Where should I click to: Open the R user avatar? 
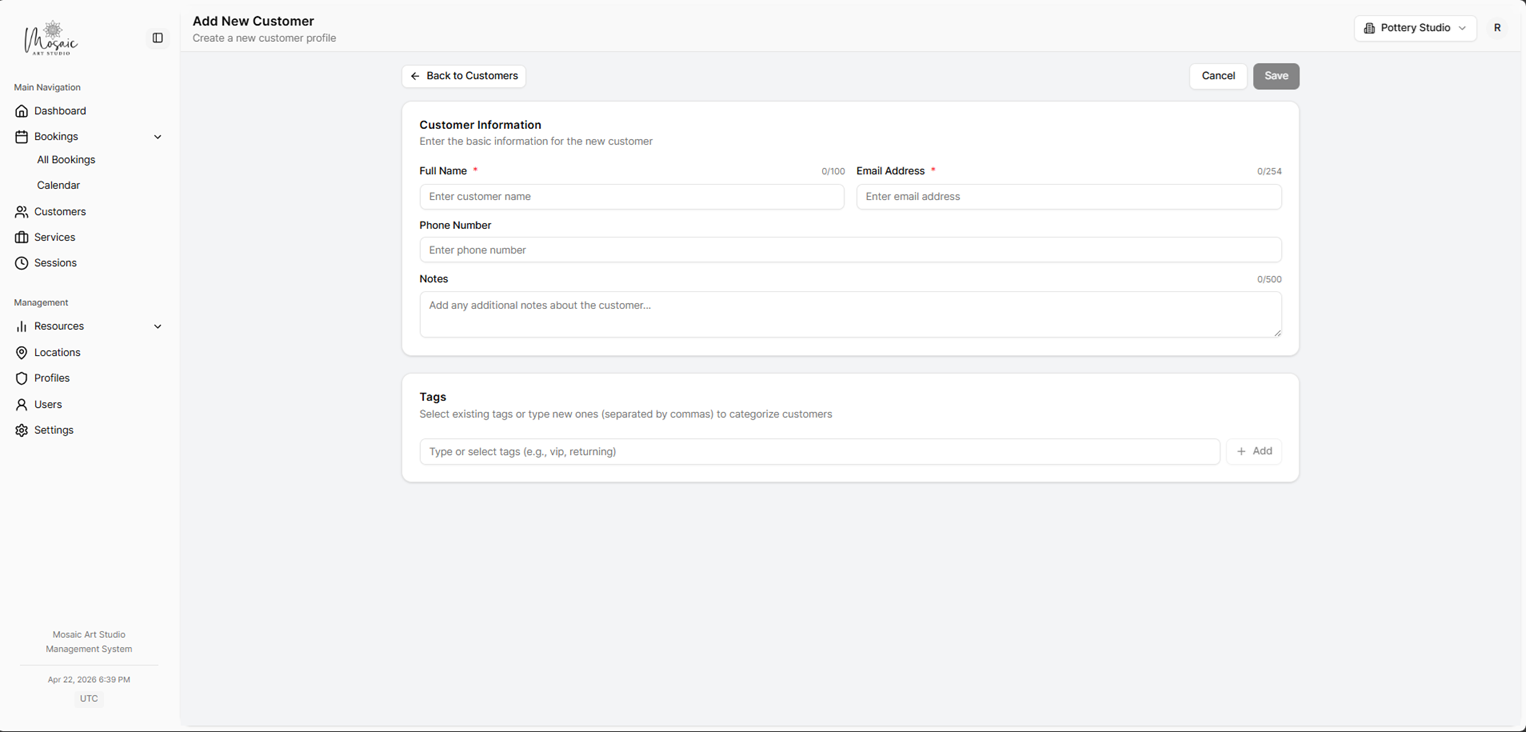click(x=1497, y=27)
